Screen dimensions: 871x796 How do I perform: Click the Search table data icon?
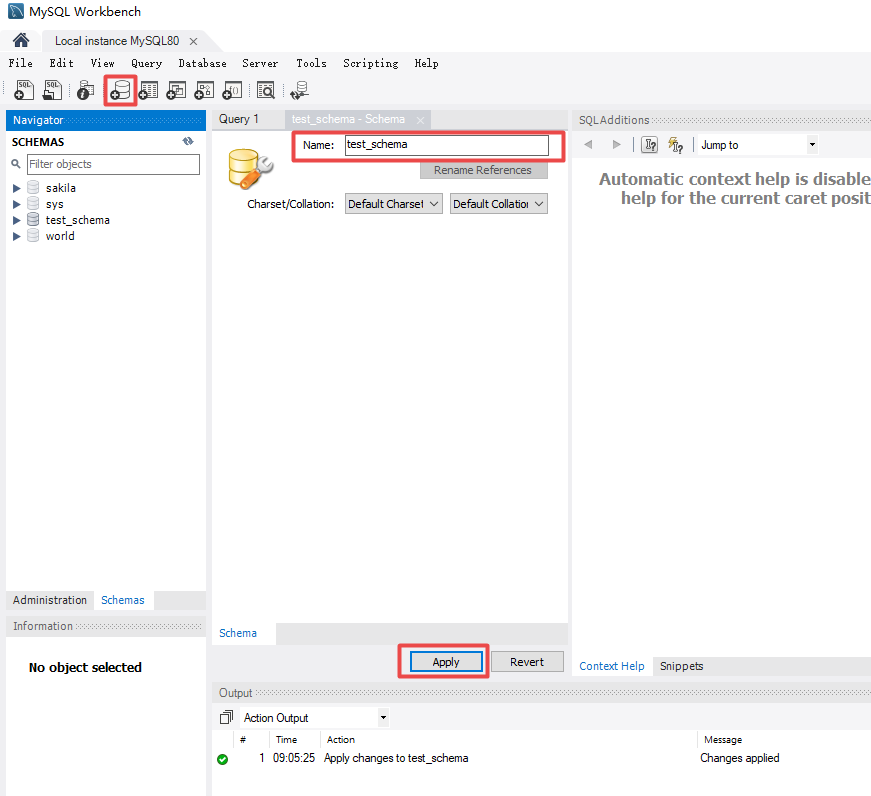pos(266,90)
